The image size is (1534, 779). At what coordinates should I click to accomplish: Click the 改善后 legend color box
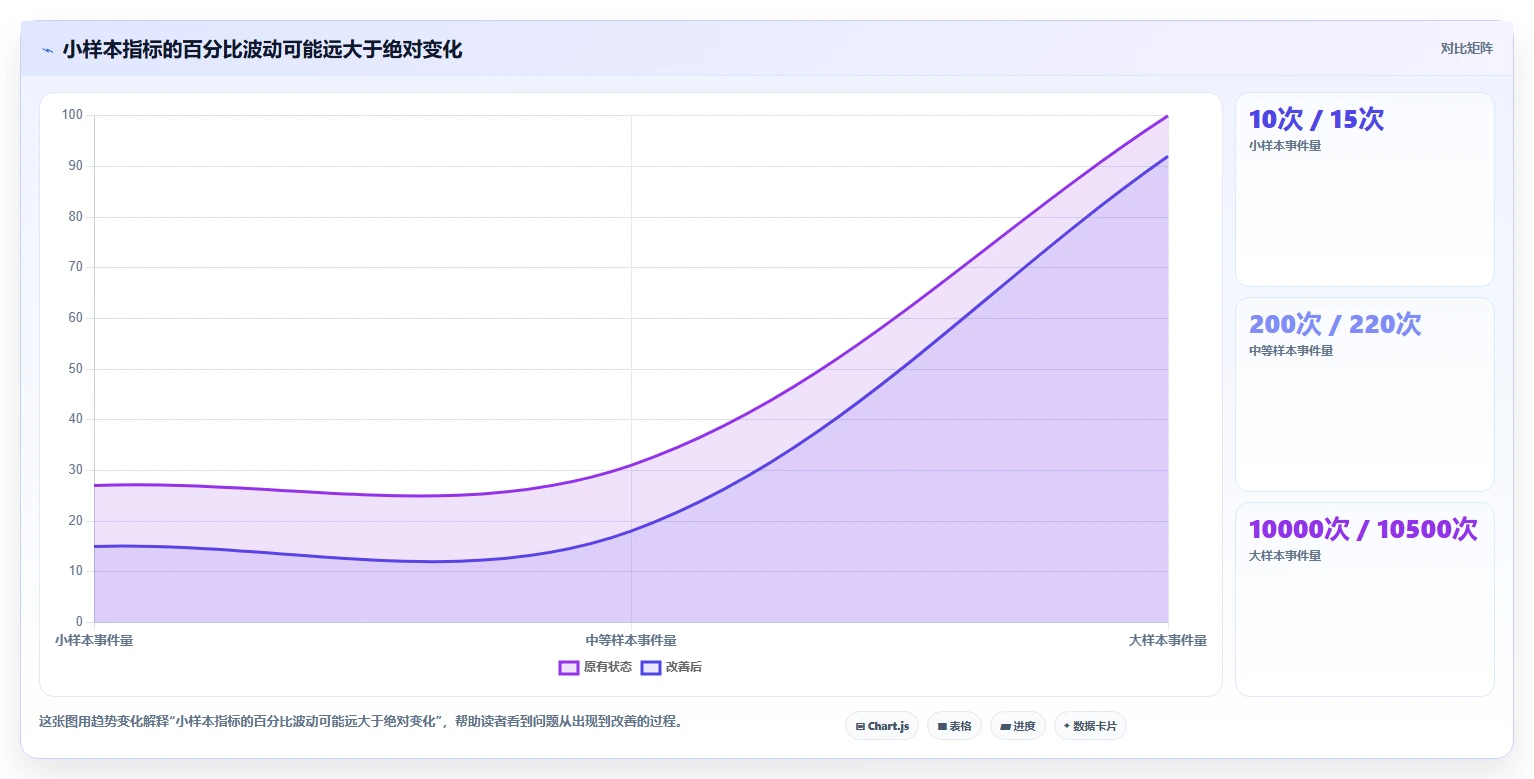click(x=651, y=667)
